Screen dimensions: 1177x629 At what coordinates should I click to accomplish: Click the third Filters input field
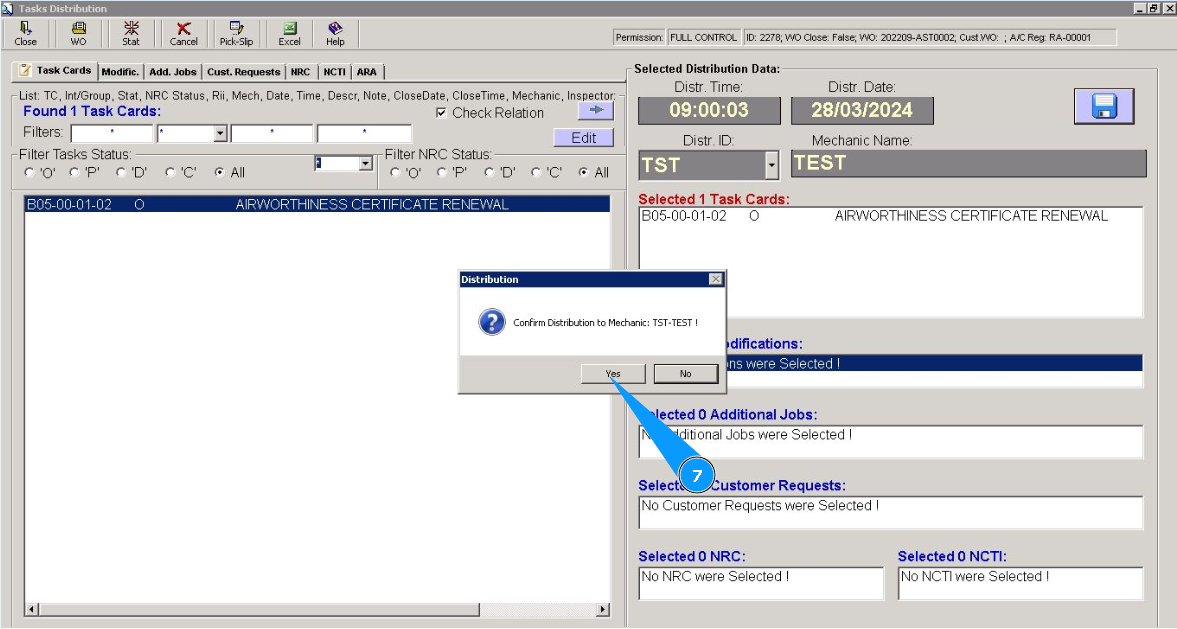(272, 134)
